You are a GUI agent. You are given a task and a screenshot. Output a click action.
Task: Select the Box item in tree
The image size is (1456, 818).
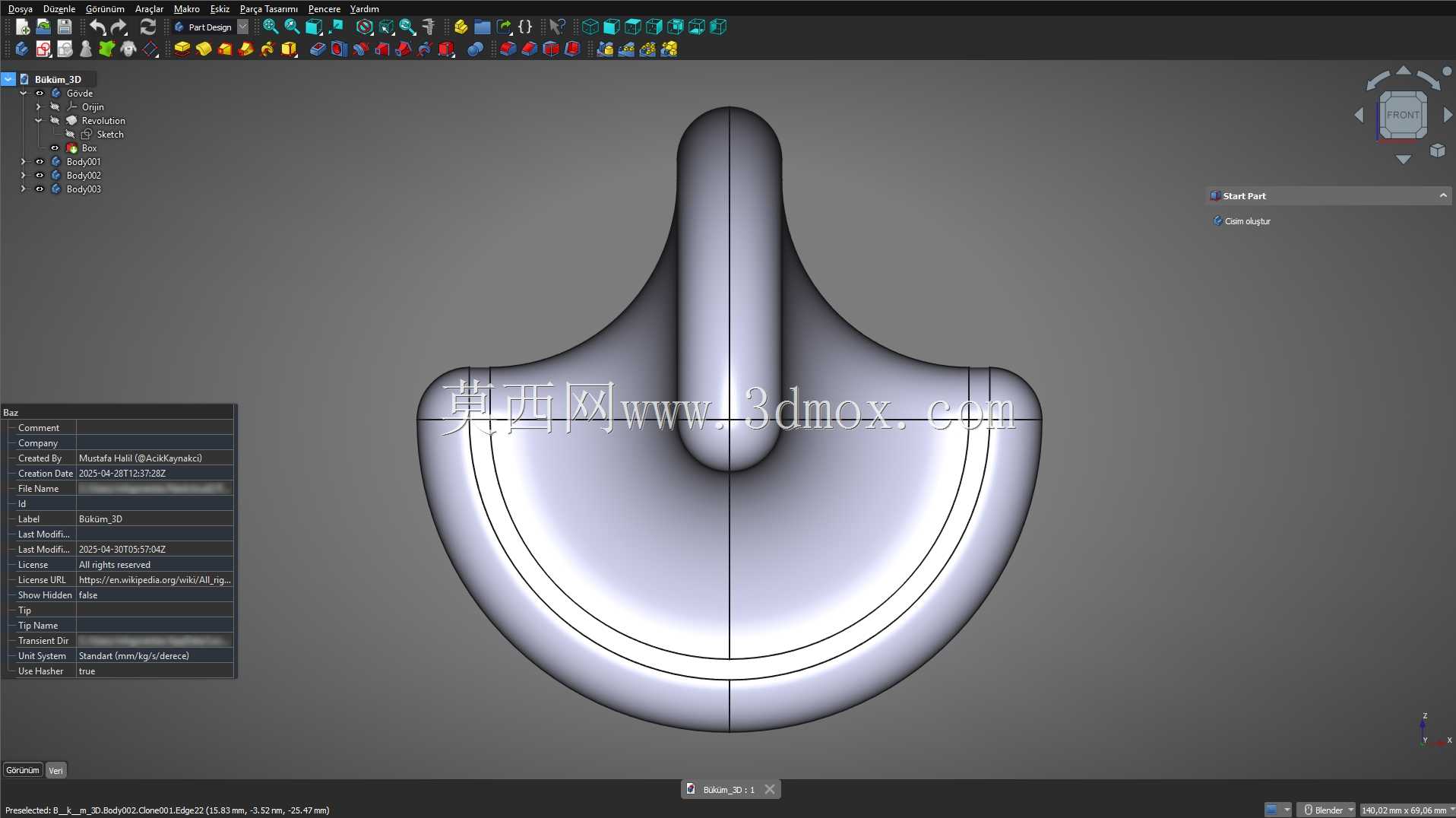click(x=89, y=148)
